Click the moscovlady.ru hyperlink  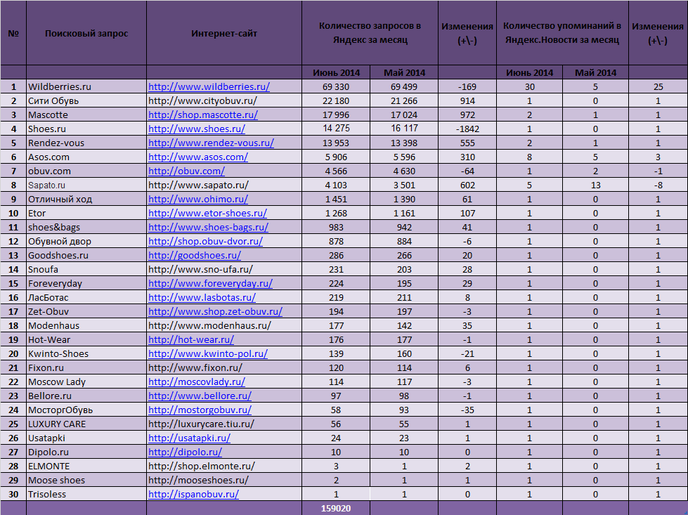pos(197,381)
